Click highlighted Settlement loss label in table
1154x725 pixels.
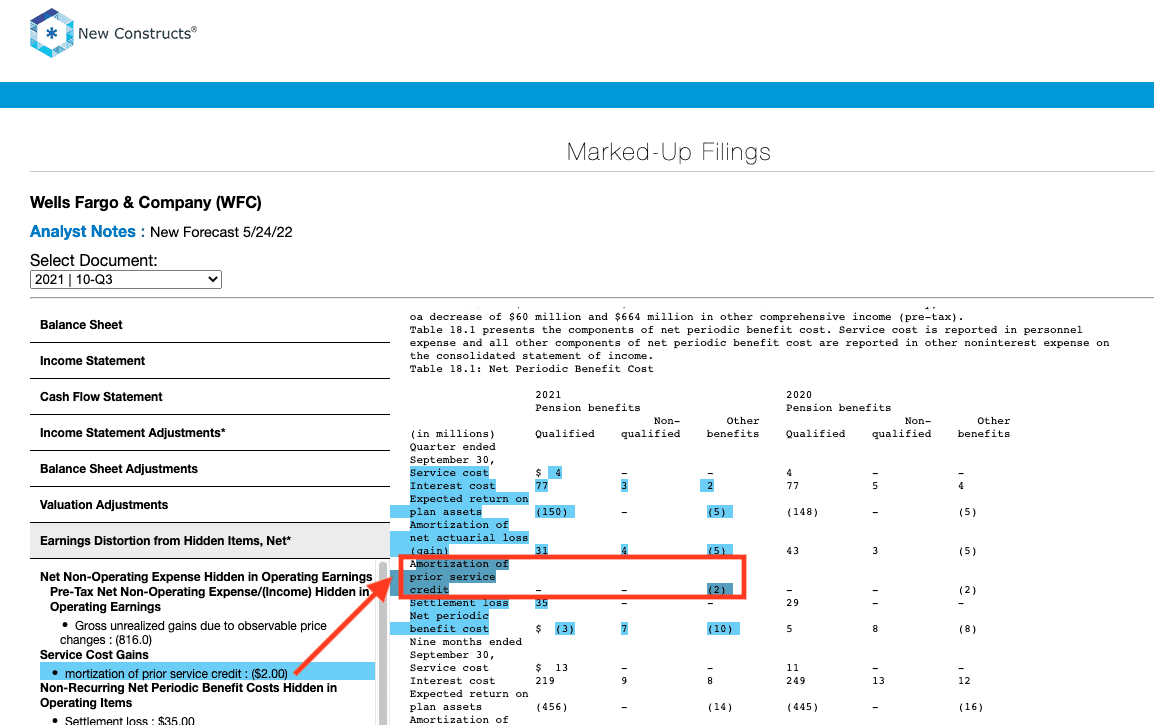tap(459, 603)
